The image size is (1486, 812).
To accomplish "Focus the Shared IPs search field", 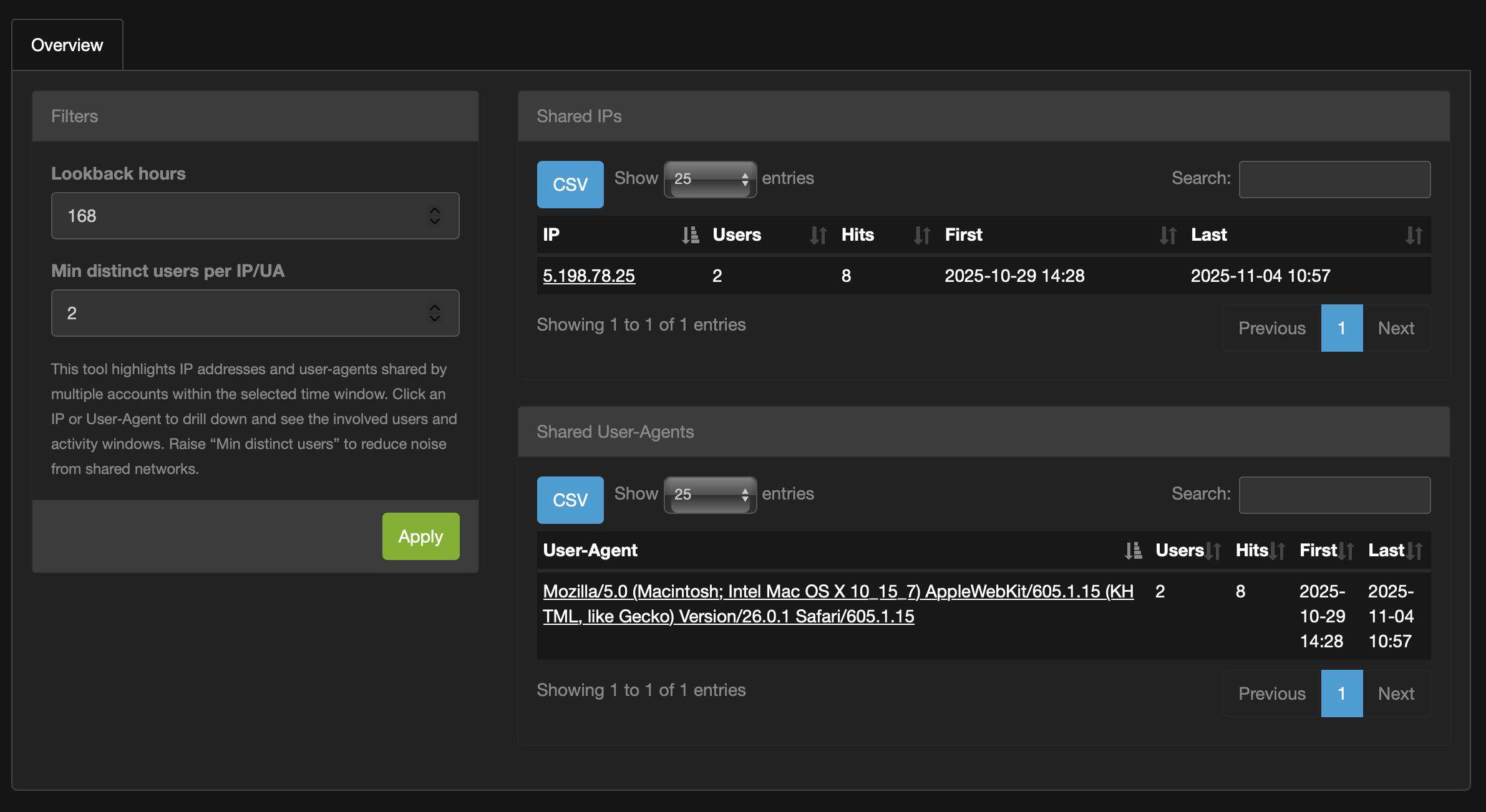I will click(1334, 180).
